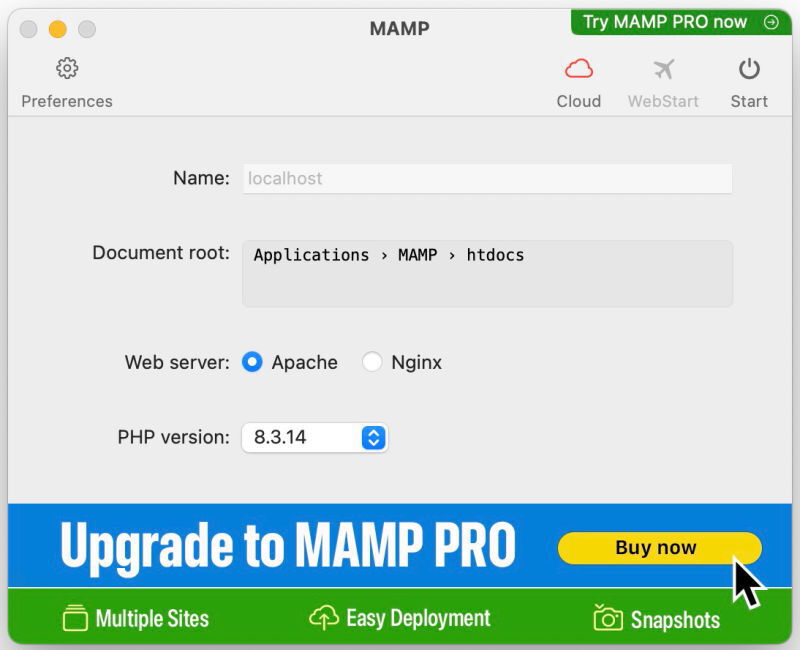The width and height of the screenshot is (800, 650).
Task: Start servers with the power icon
Action: pyautogui.click(x=749, y=69)
